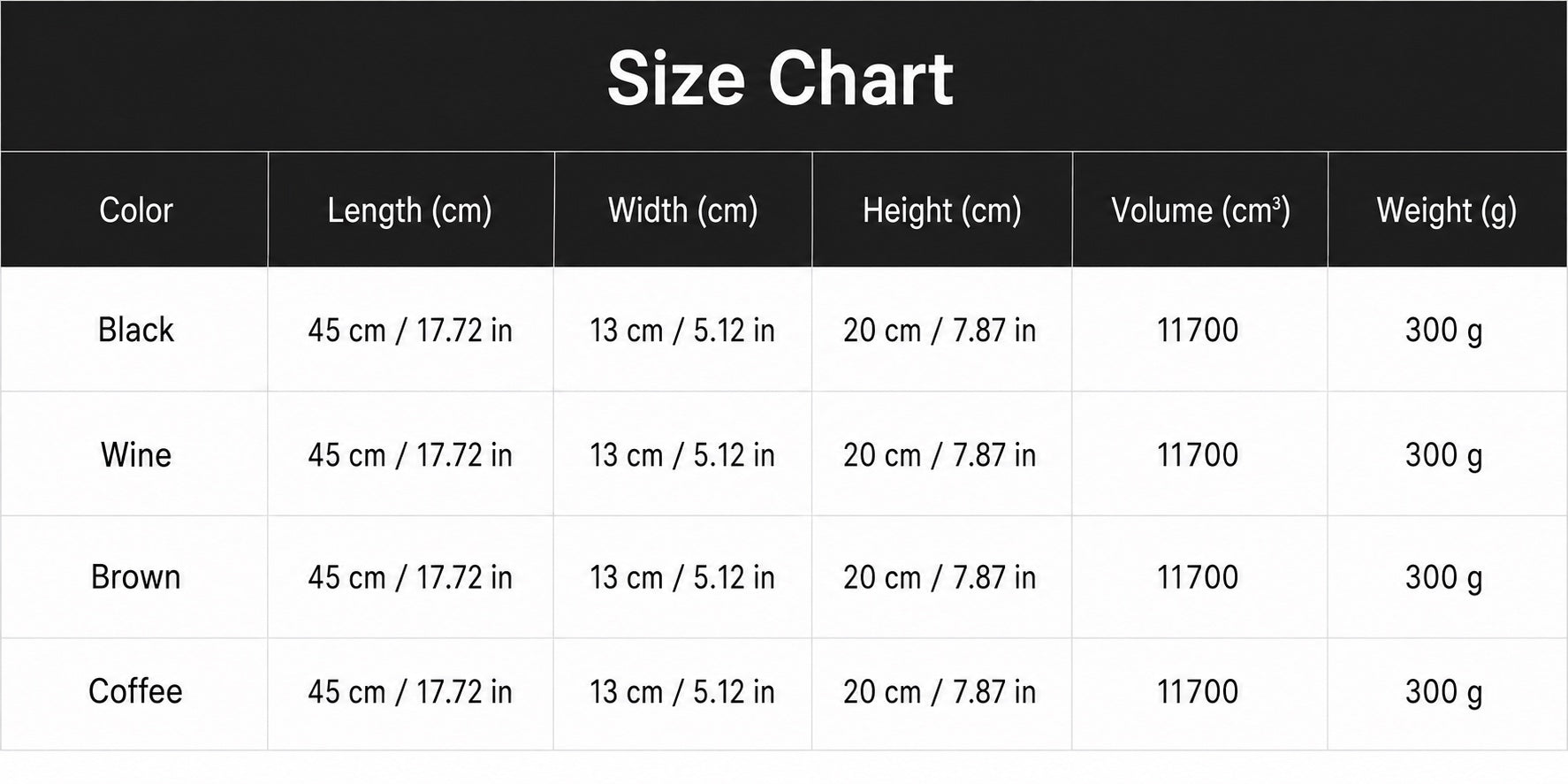Screen dimensions: 1568x784
Task: Click the Width (cm) column header
Action: click(682, 210)
